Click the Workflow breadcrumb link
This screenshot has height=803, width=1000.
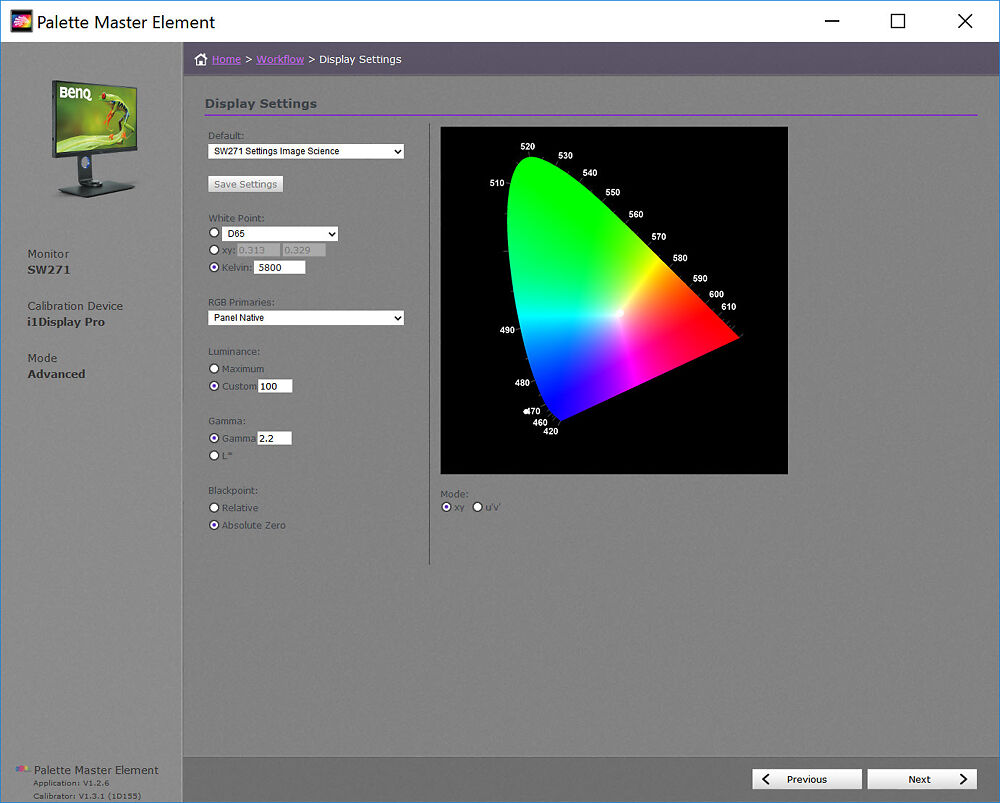[x=280, y=59]
